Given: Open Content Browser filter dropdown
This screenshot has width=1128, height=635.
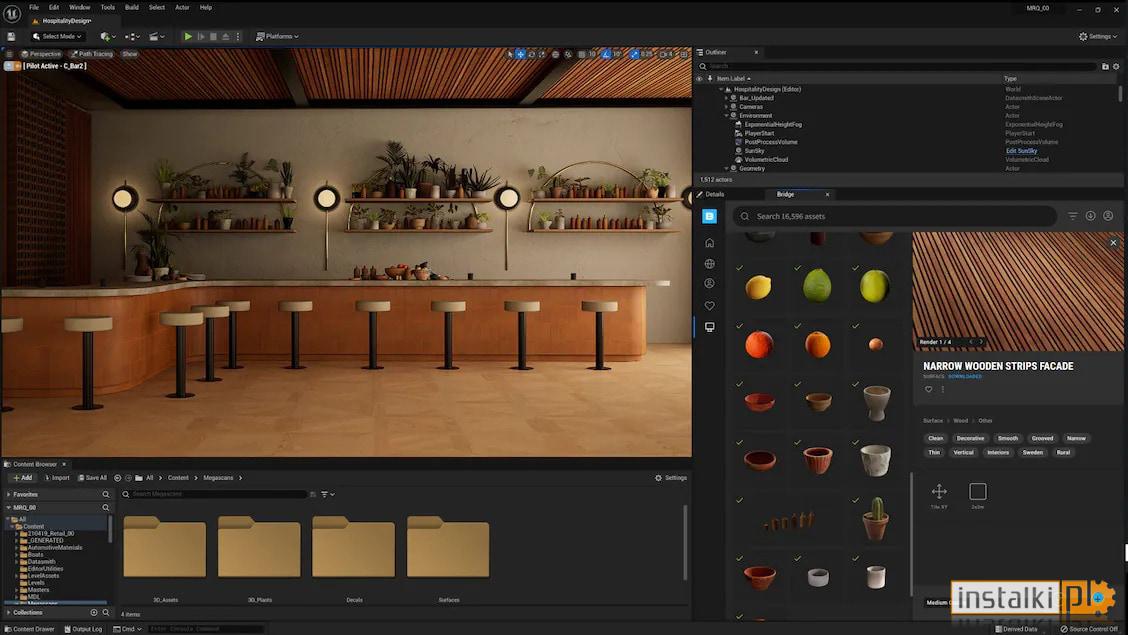Looking at the screenshot, I should (327, 494).
